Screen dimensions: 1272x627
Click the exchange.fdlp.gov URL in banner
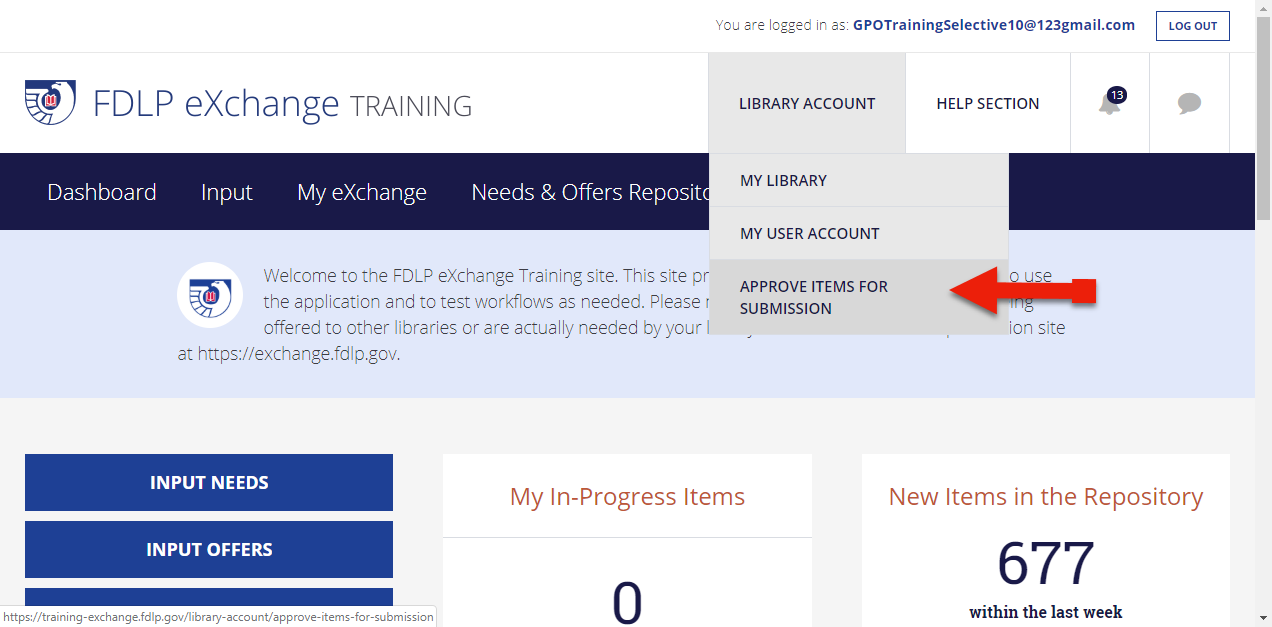tap(297, 353)
